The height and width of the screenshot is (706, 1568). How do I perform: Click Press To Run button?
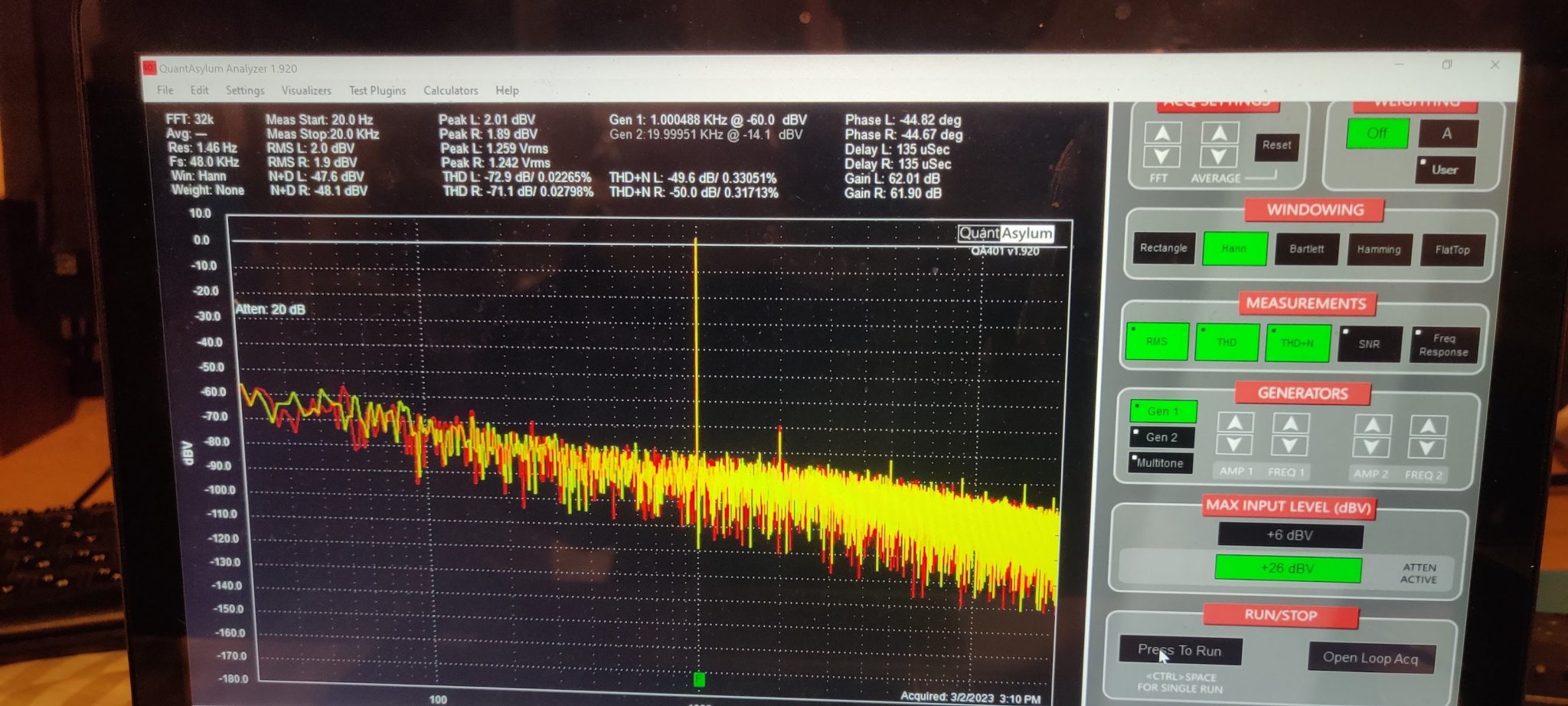click(x=1180, y=650)
